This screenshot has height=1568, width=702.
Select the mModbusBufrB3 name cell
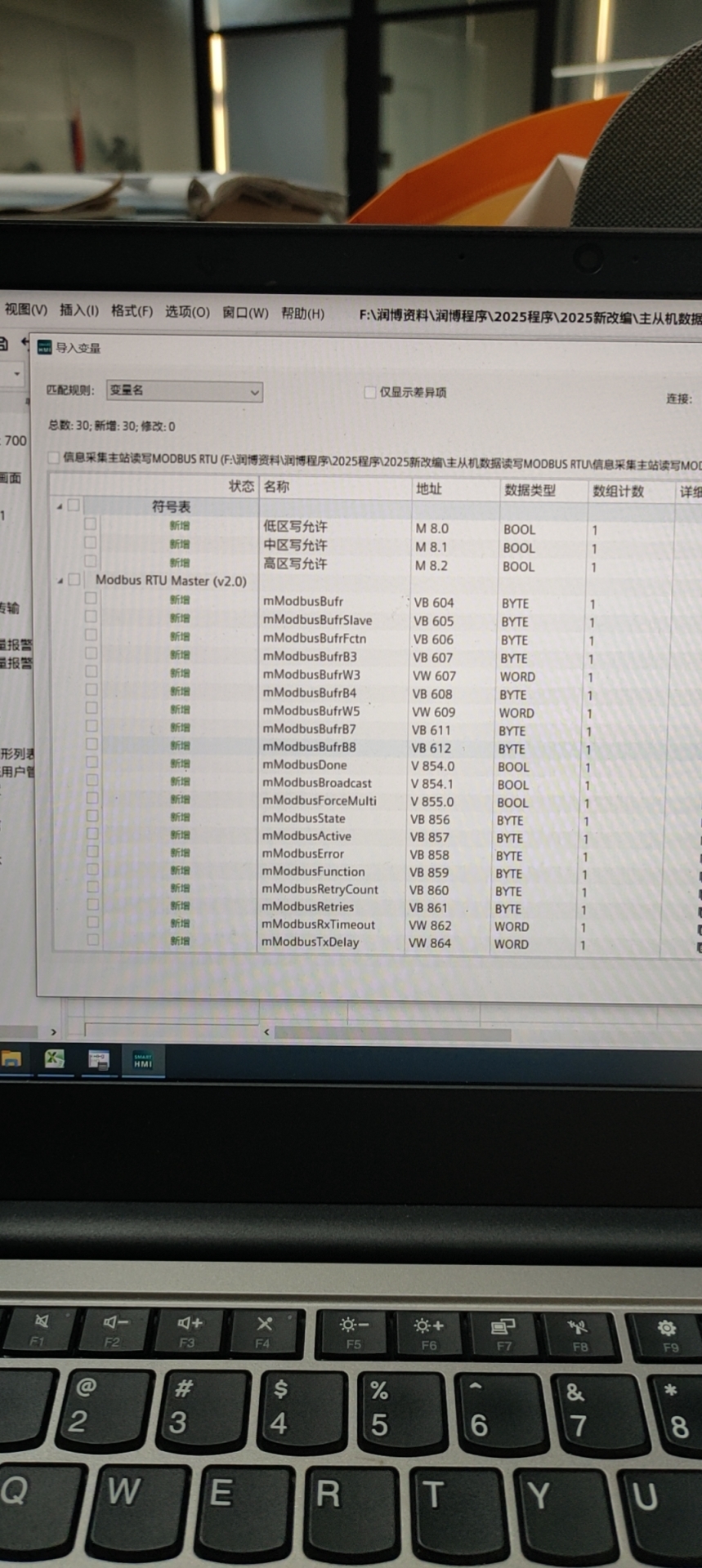[x=310, y=656]
